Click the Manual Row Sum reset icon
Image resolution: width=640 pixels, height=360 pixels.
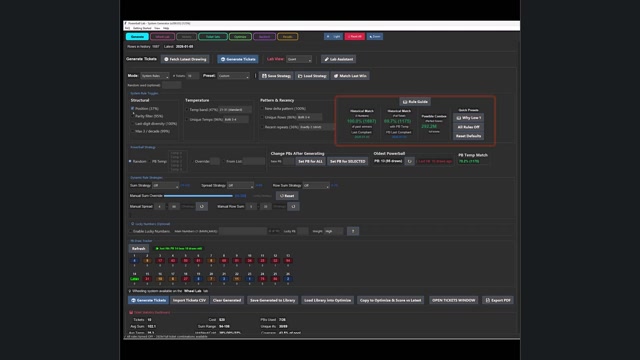293,207
